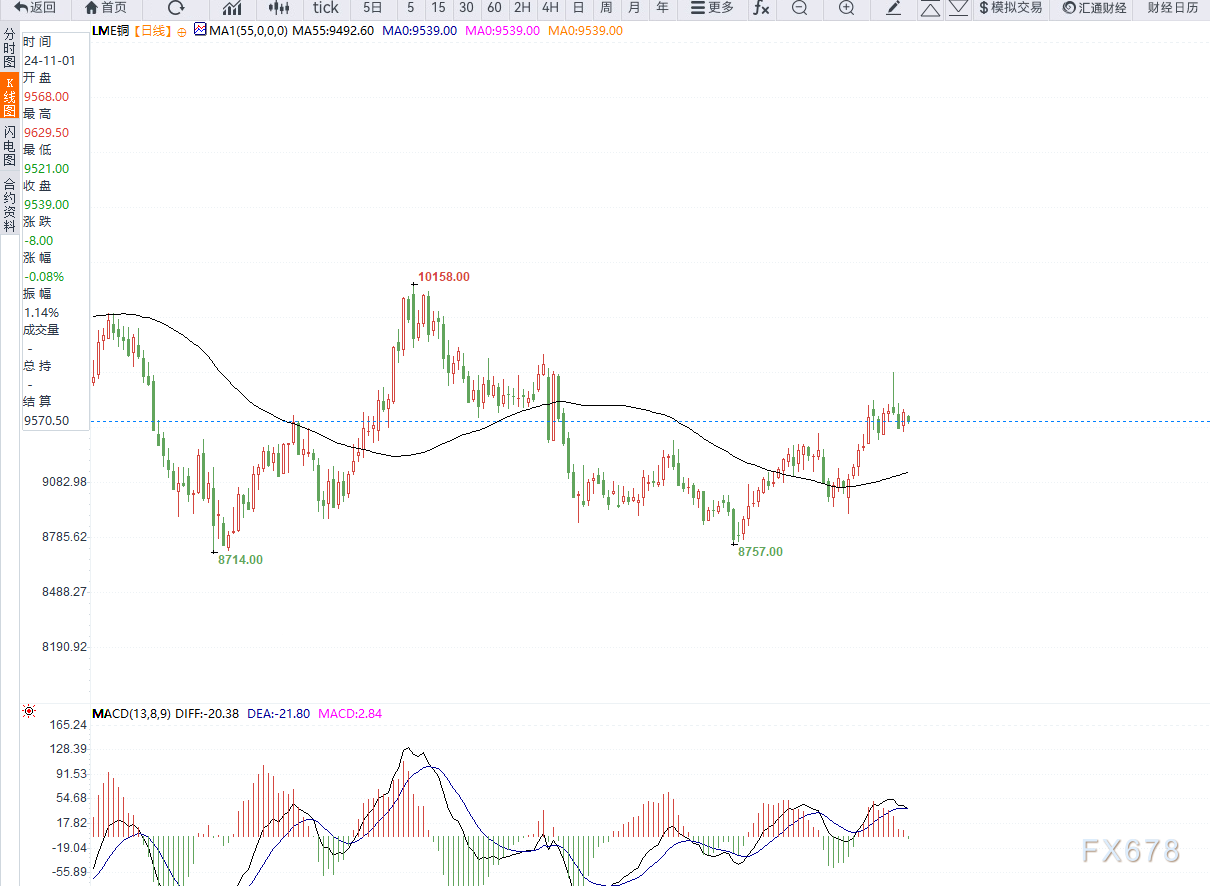Click the down triangle toolbar icon
The height and width of the screenshot is (886, 1210).
(958, 8)
